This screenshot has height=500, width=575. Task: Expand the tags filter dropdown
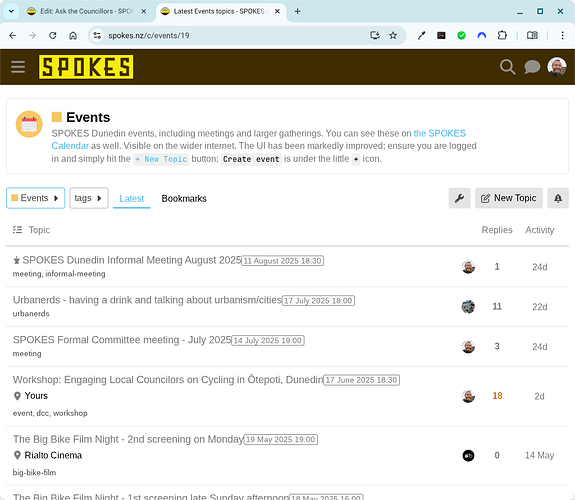click(x=89, y=198)
